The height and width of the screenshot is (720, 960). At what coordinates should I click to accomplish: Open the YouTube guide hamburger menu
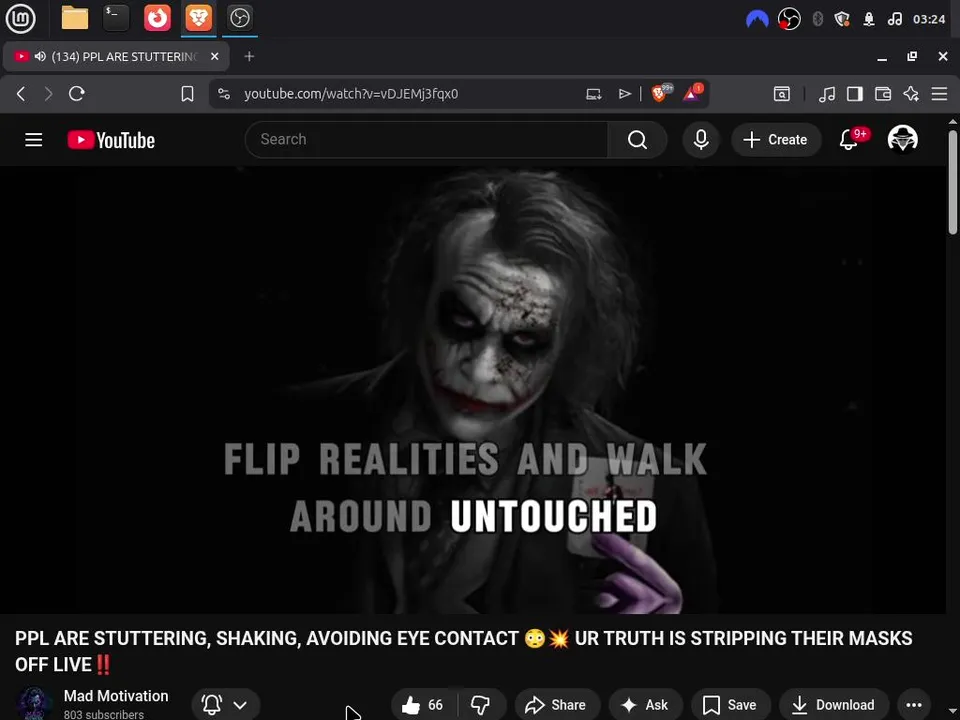click(x=34, y=140)
